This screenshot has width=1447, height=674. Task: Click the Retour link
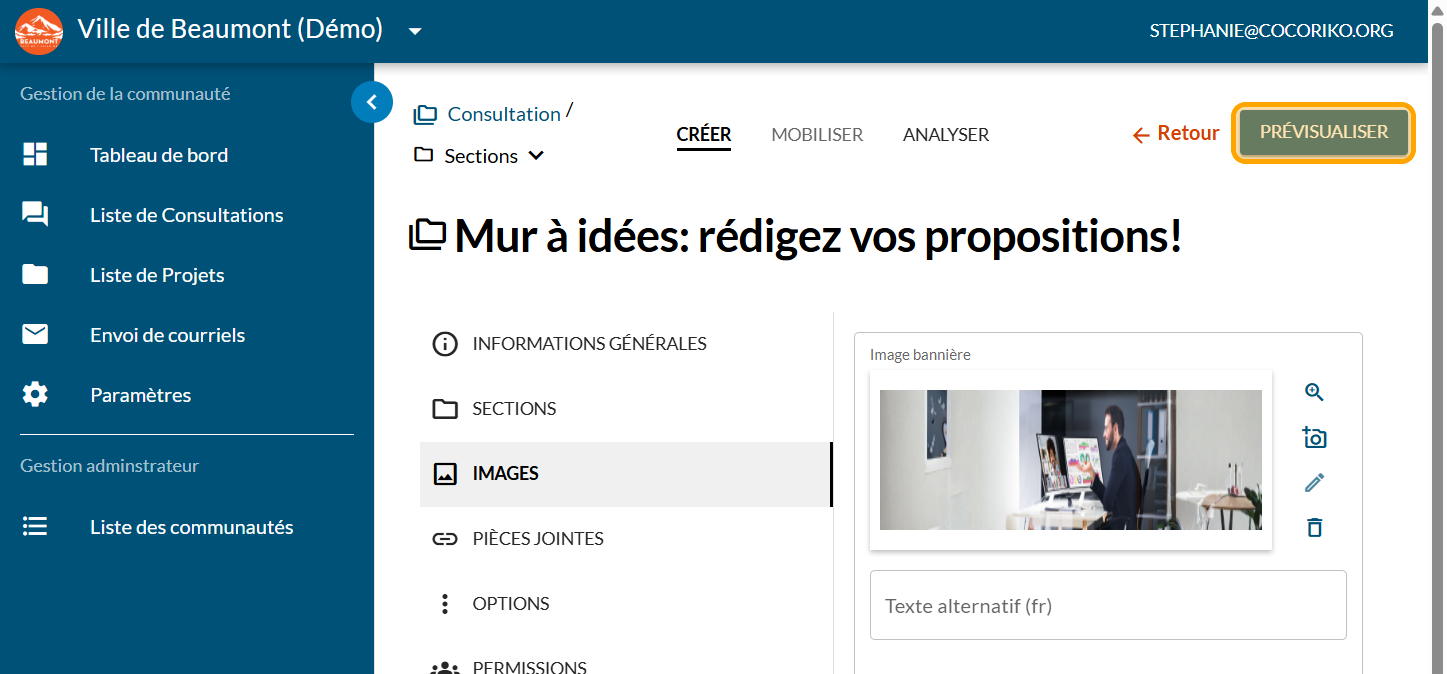[x=1176, y=133]
